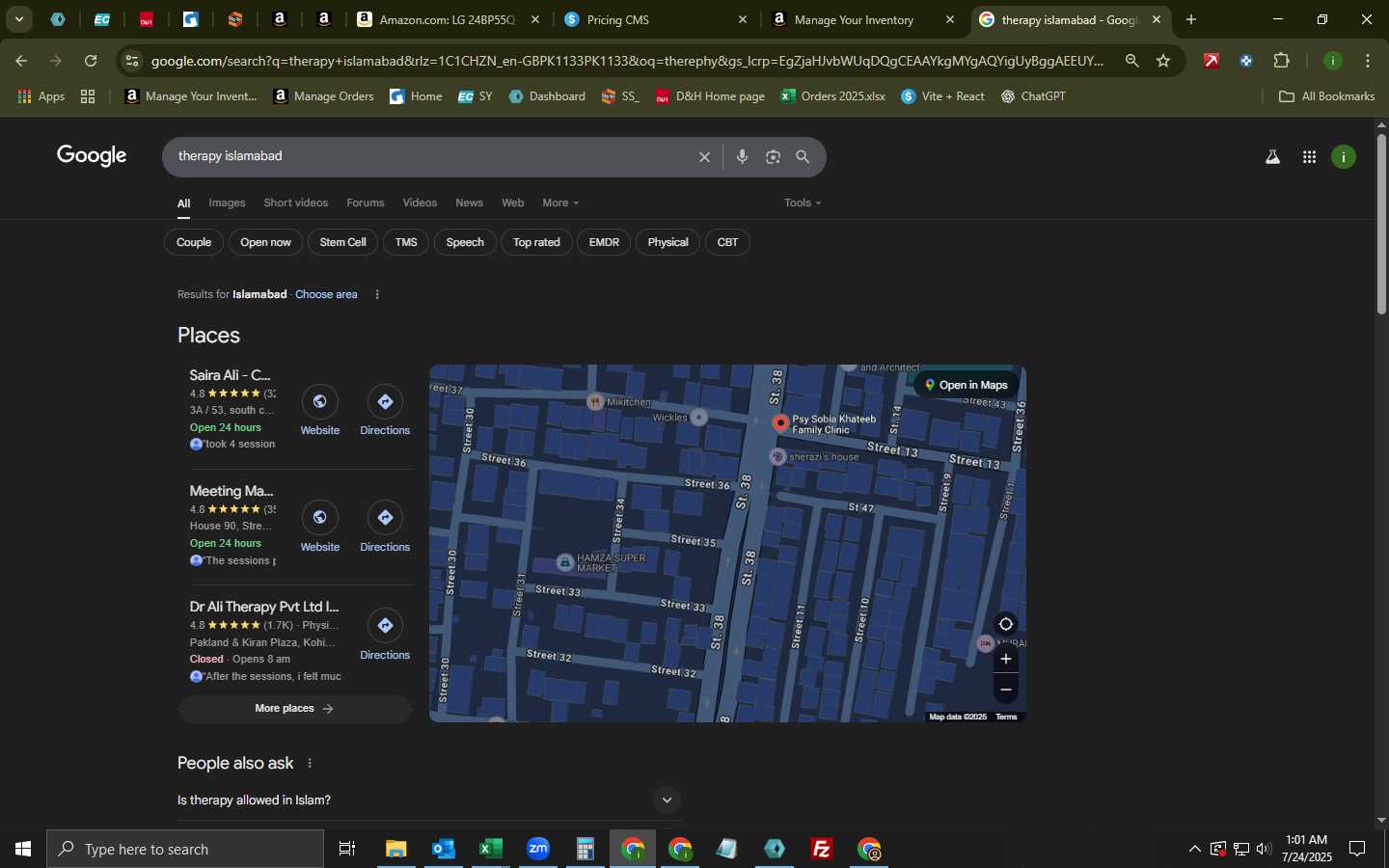This screenshot has height=868, width=1389.
Task: Open the Google apps grid icon
Action: [1309, 157]
